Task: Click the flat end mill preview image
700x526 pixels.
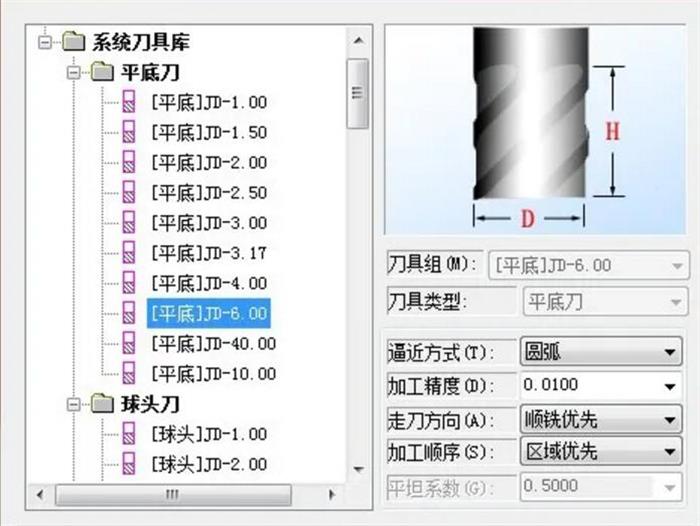Action: [x=535, y=129]
